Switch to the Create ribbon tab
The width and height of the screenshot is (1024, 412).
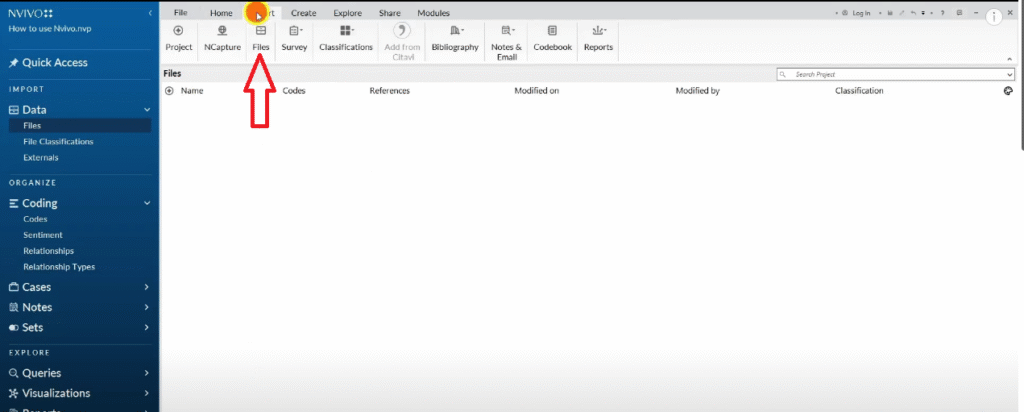[x=304, y=13]
